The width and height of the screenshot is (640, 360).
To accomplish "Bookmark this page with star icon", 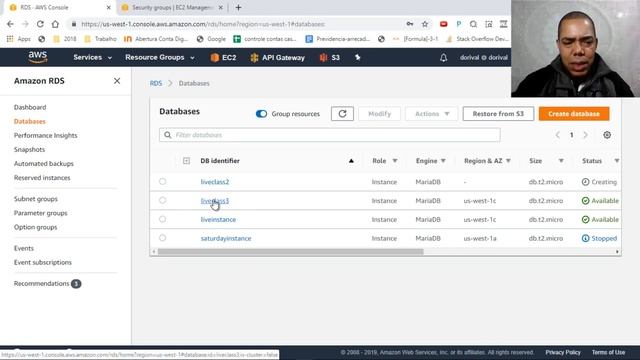I will click(x=425, y=24).
